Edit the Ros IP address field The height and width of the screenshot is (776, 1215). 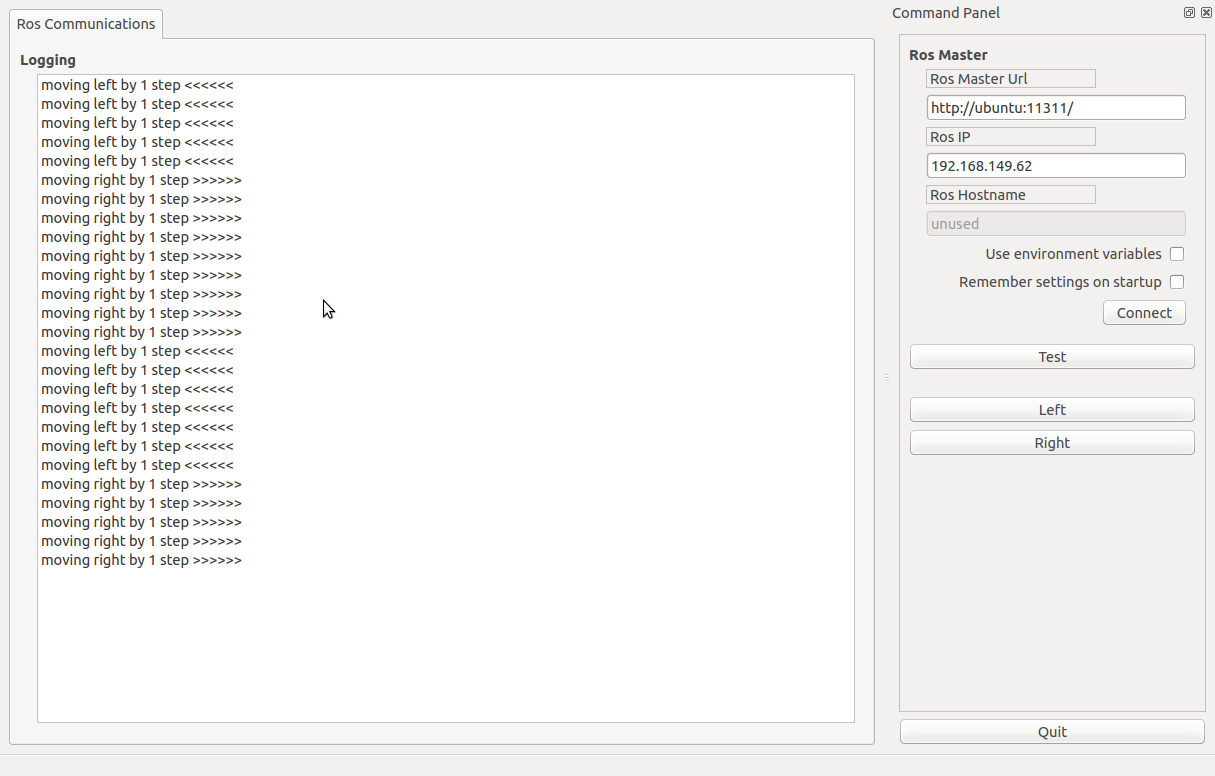click(1056, 166)
